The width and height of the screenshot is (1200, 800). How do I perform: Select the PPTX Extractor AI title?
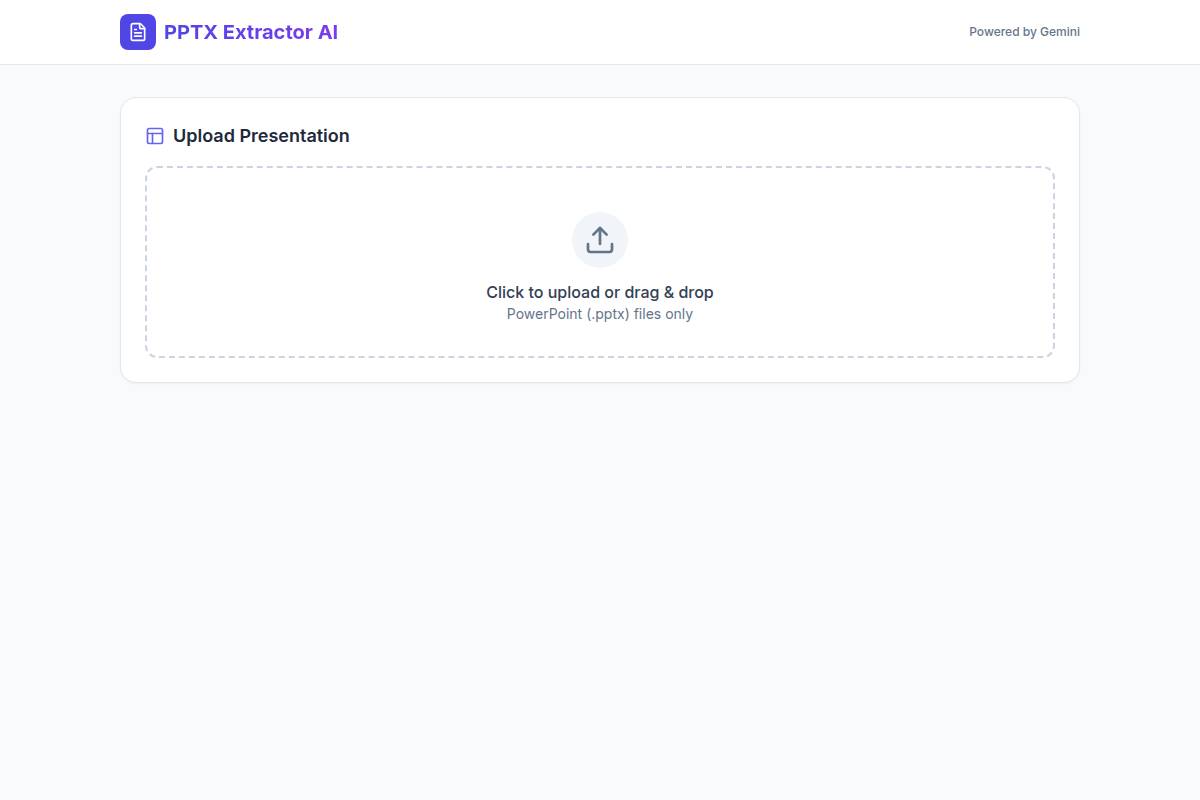coord(250,32)
